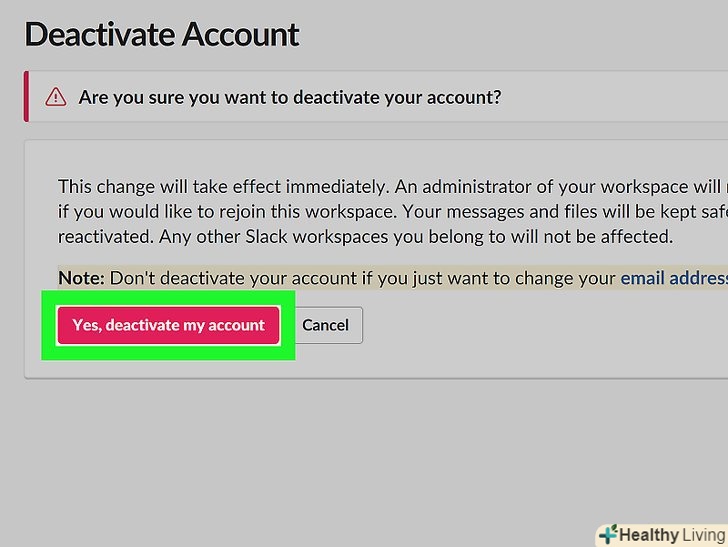The width and height of the screenshot is (728, 547).
Task: Click the Deactivate Account page heading
Action: click(162, 34)
